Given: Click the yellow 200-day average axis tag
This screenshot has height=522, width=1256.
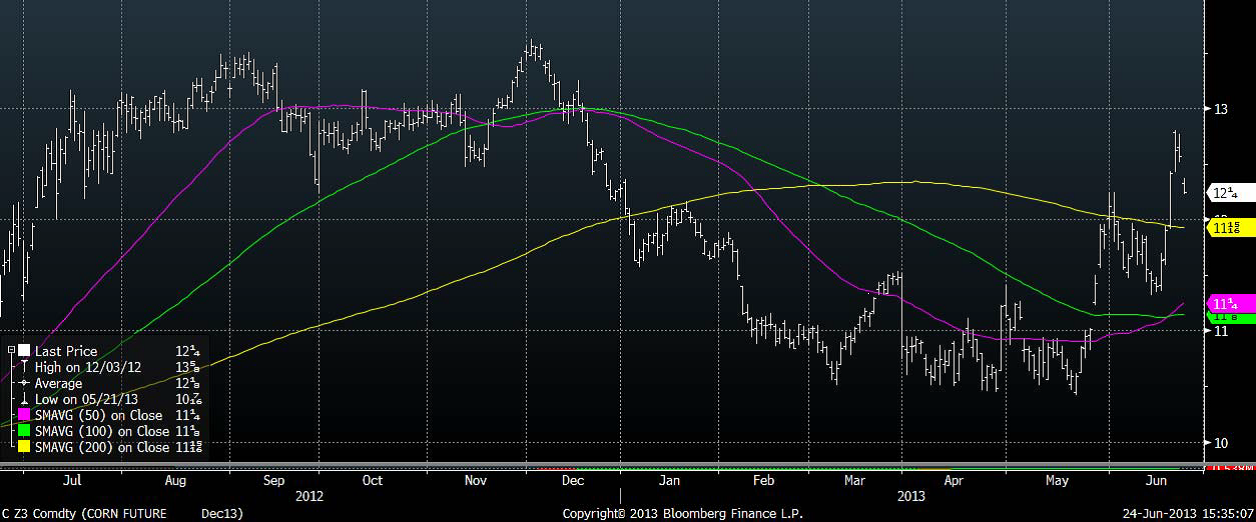Looking at the screenshot, I should (1225, 228).
